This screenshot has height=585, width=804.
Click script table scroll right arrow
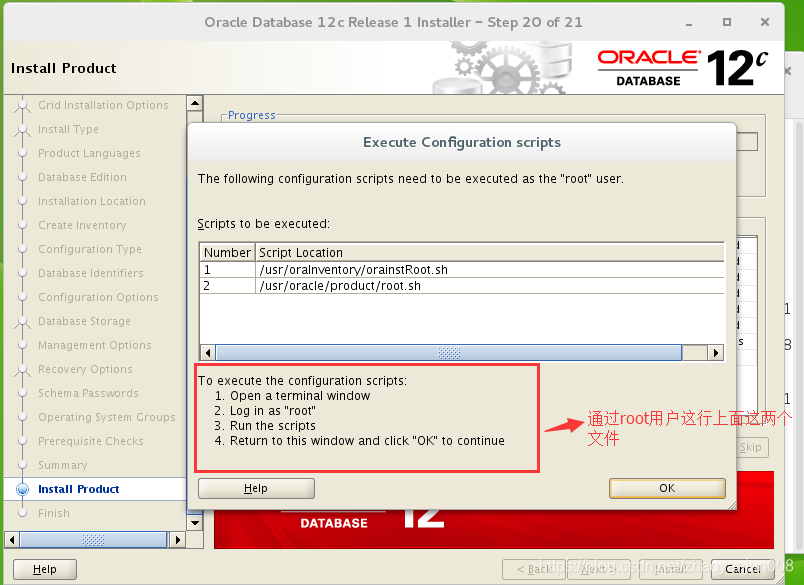click(x=716, y=353)
